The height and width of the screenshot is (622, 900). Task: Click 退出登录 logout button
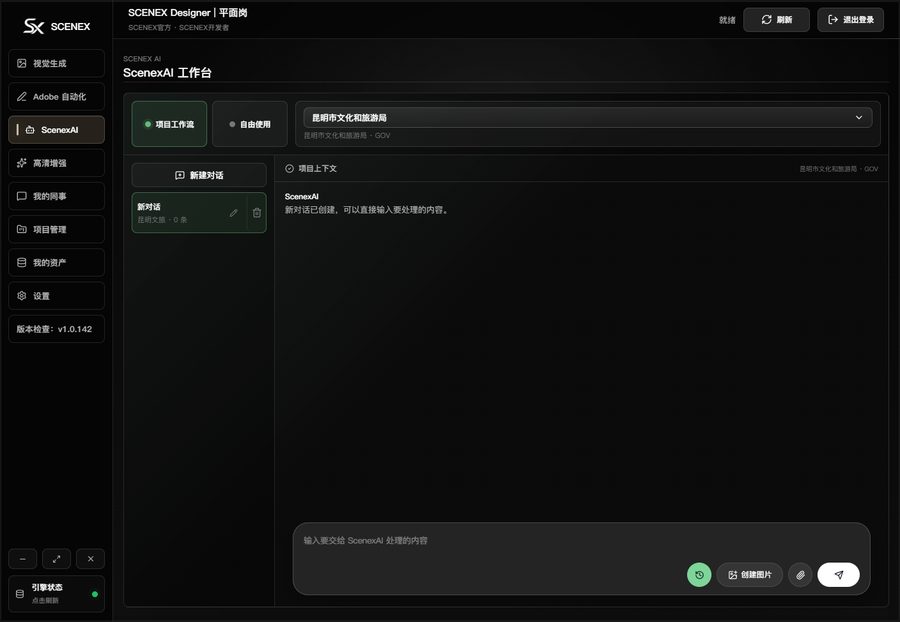click(850, 20)
